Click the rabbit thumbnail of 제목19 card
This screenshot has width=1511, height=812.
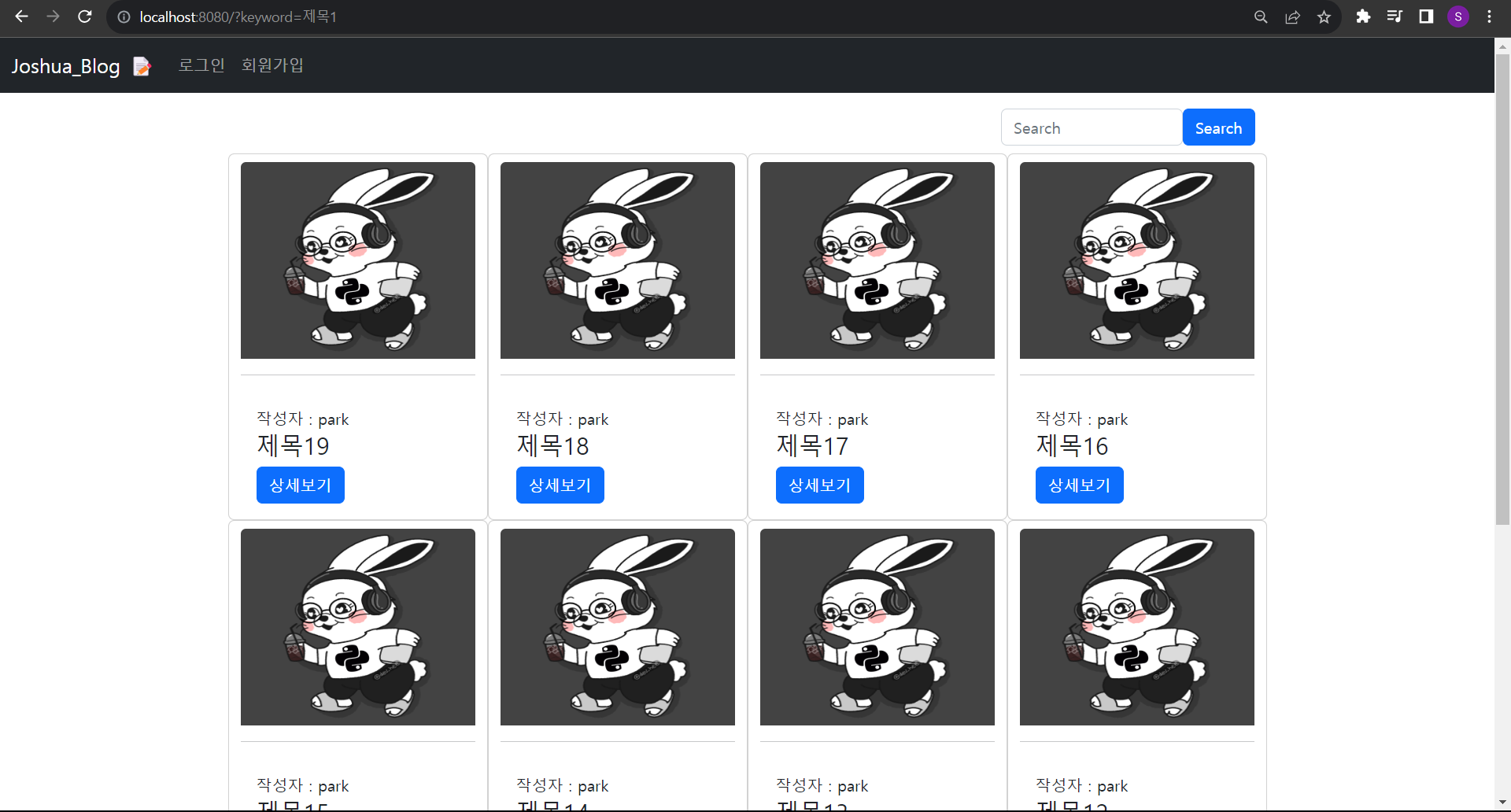pyautogui.click(x=358, y=260)
